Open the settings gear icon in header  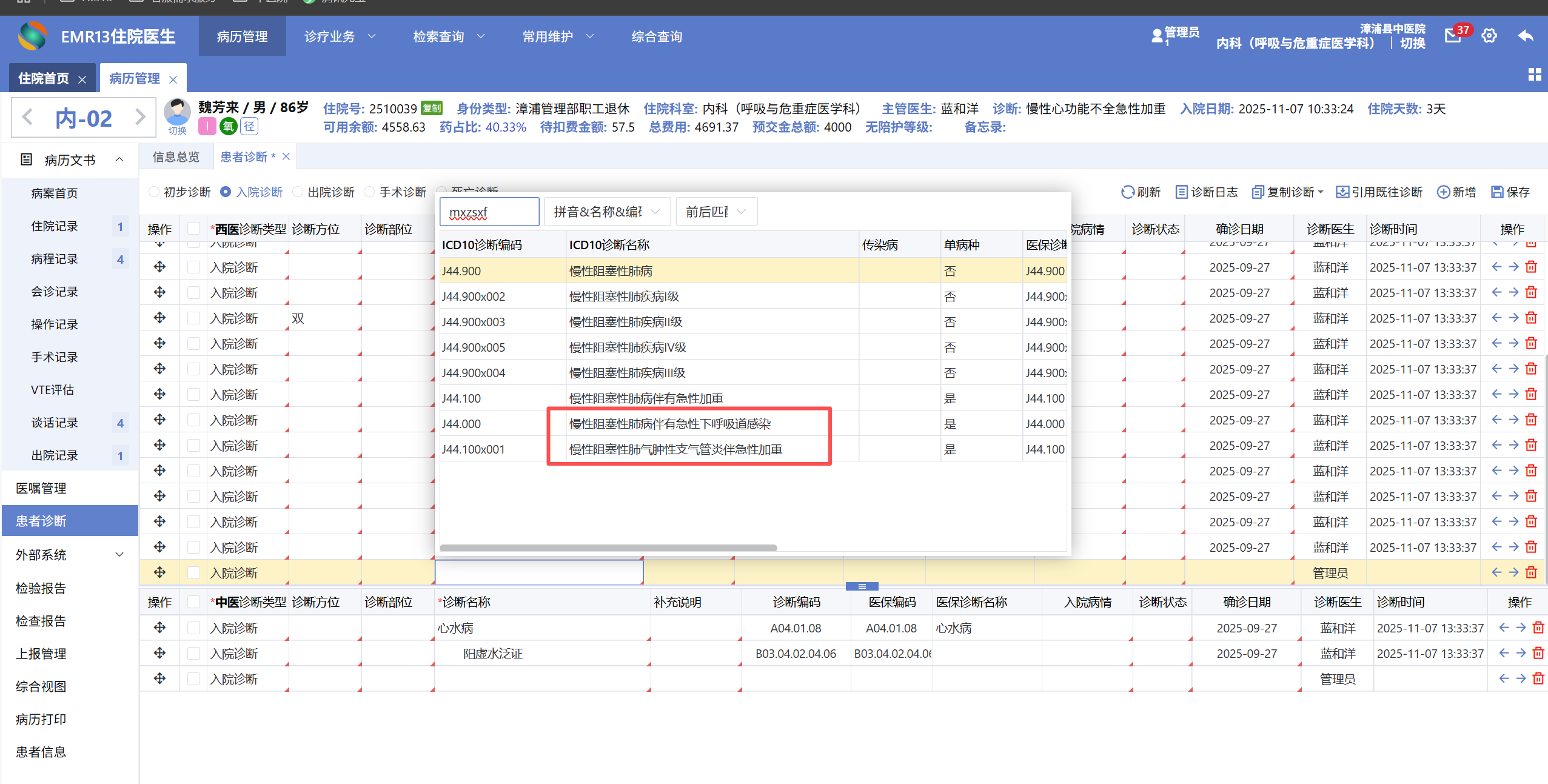(1489, 36)
